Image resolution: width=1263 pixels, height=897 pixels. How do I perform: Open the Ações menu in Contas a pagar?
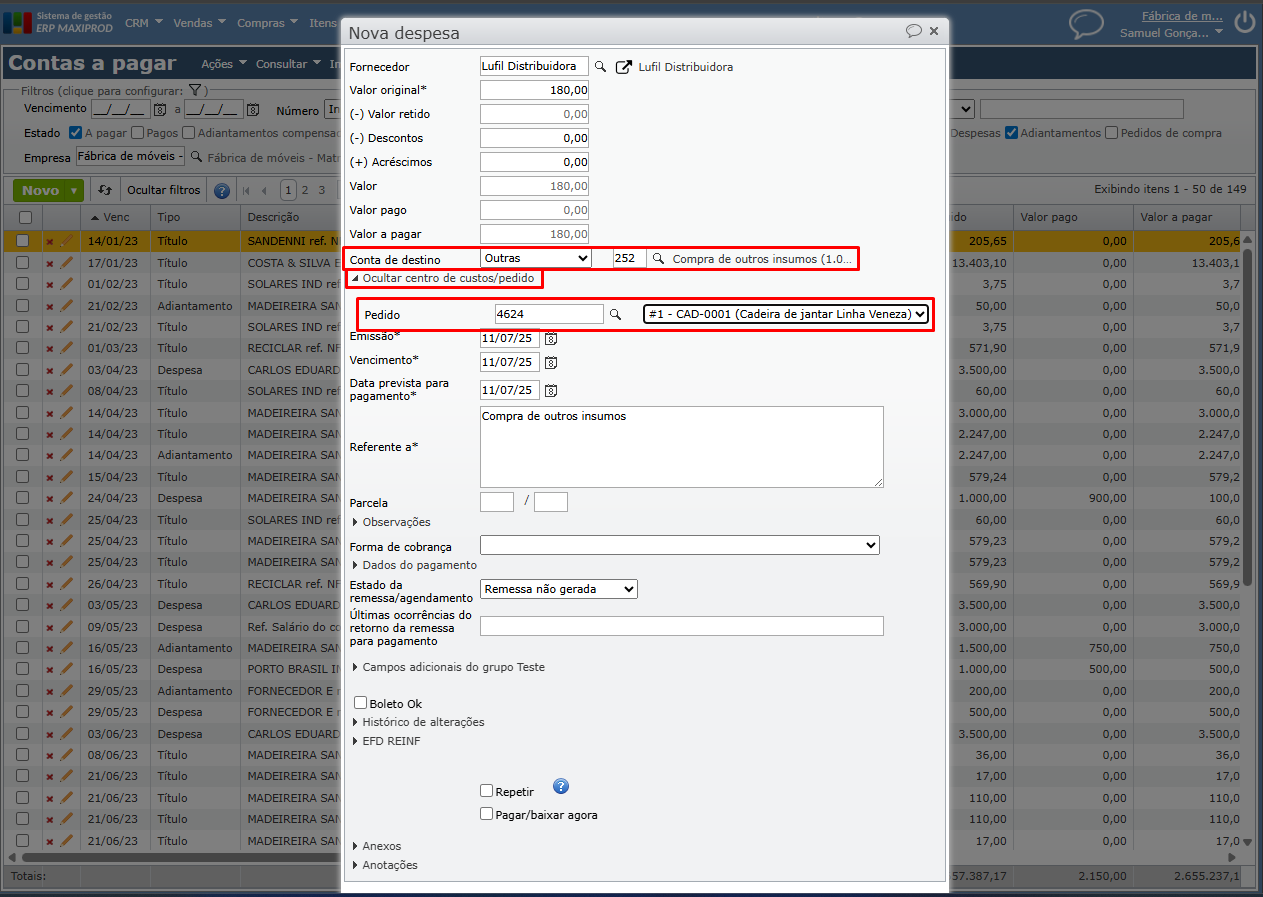pos(223,64)
